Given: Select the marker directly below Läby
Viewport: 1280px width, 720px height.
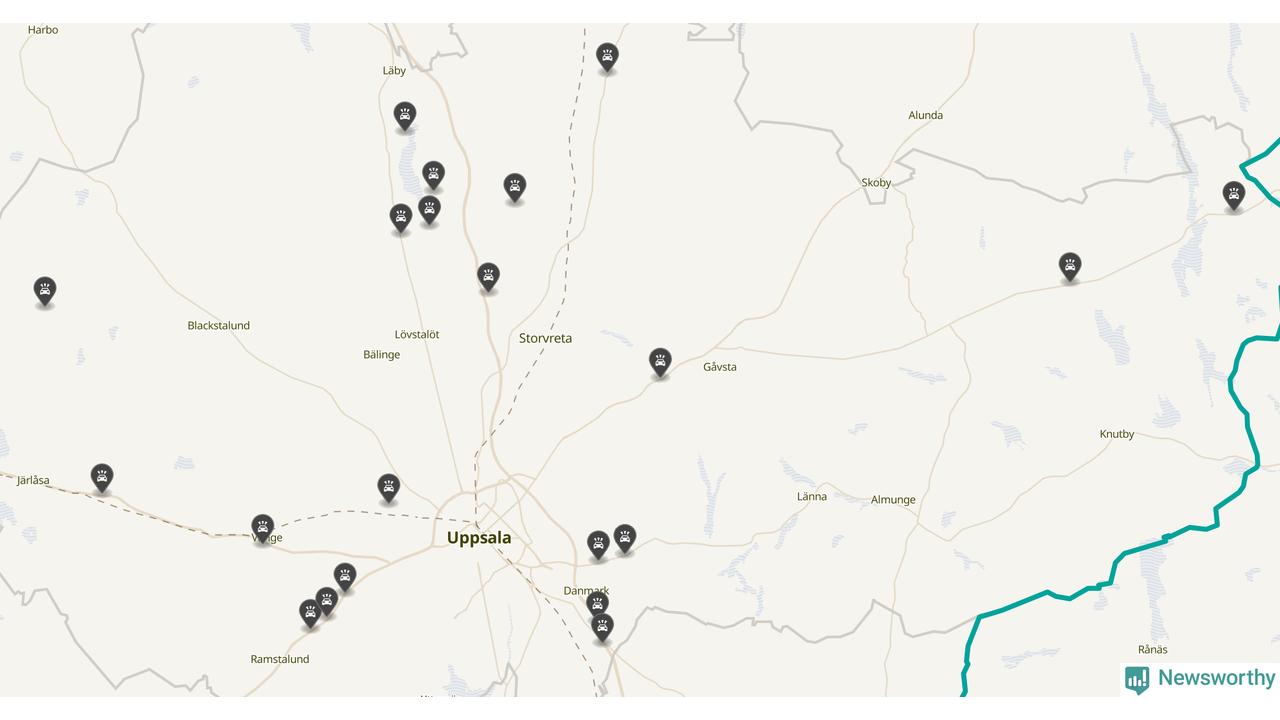Looking at the screenshot, I should (405, 116).
